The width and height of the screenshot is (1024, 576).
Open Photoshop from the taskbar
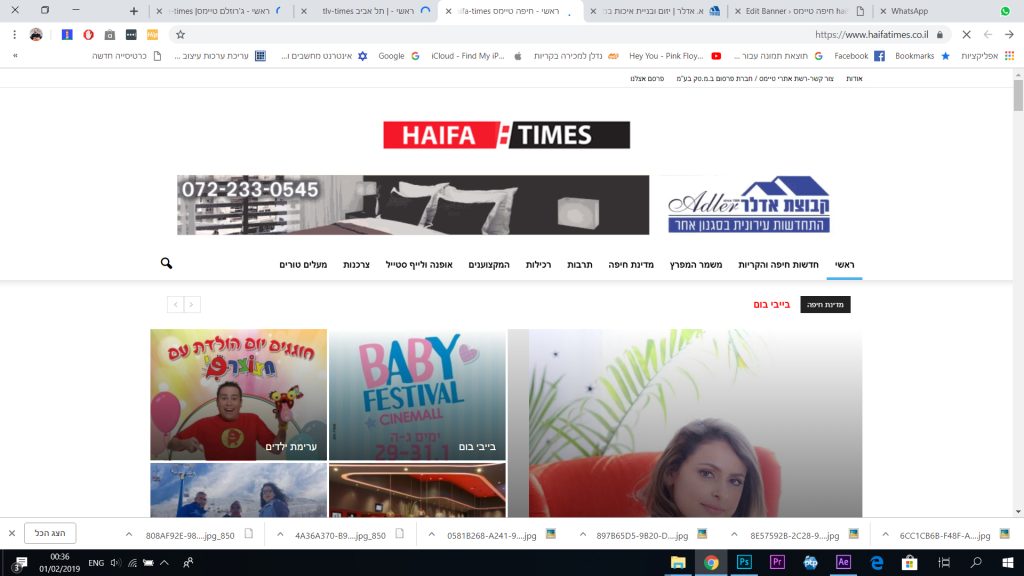click(744, 562)
